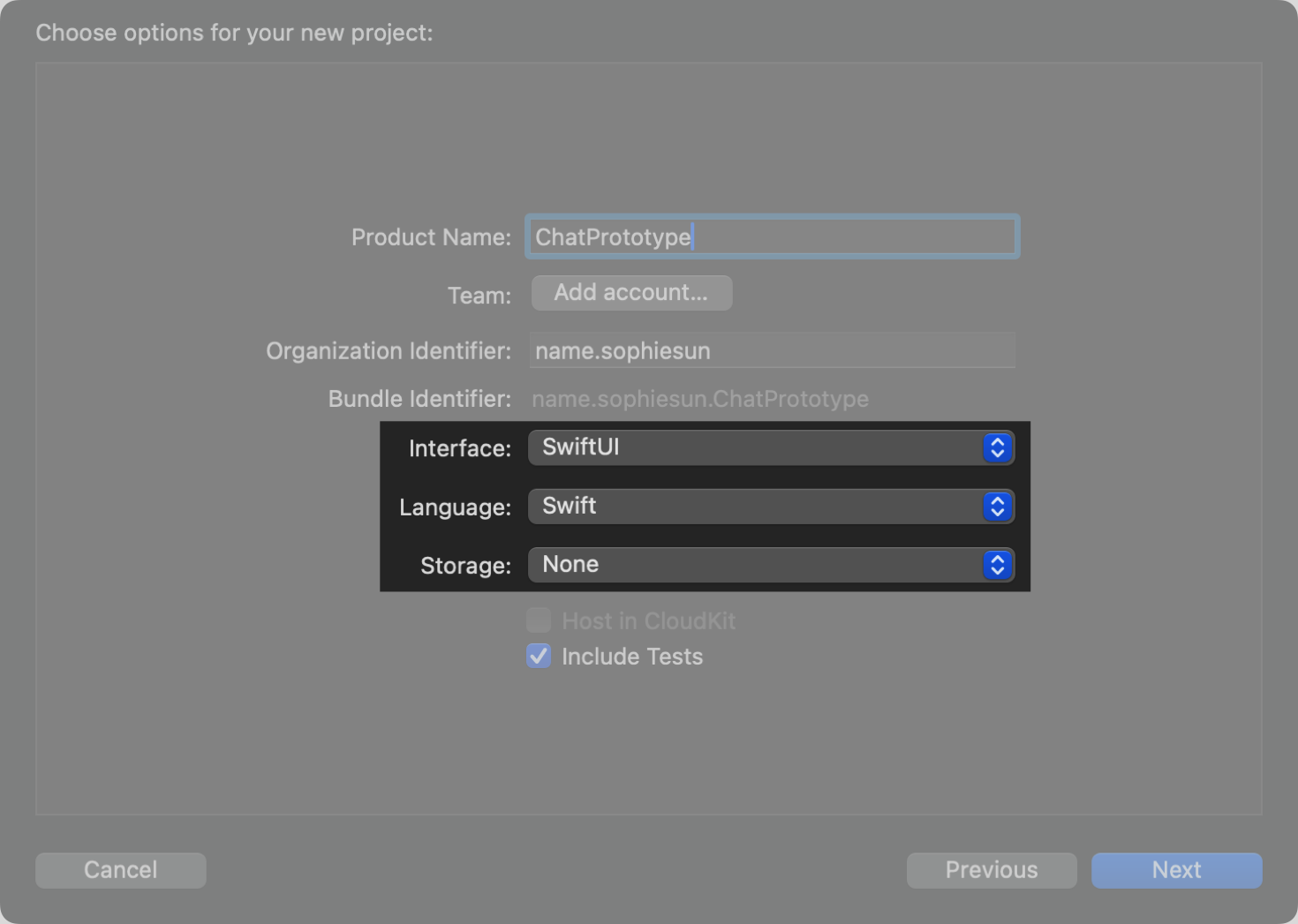Viewport: 1298px width, 924px height.
Task: Proceed with the Next button
Action: (x=1176, y=870)
